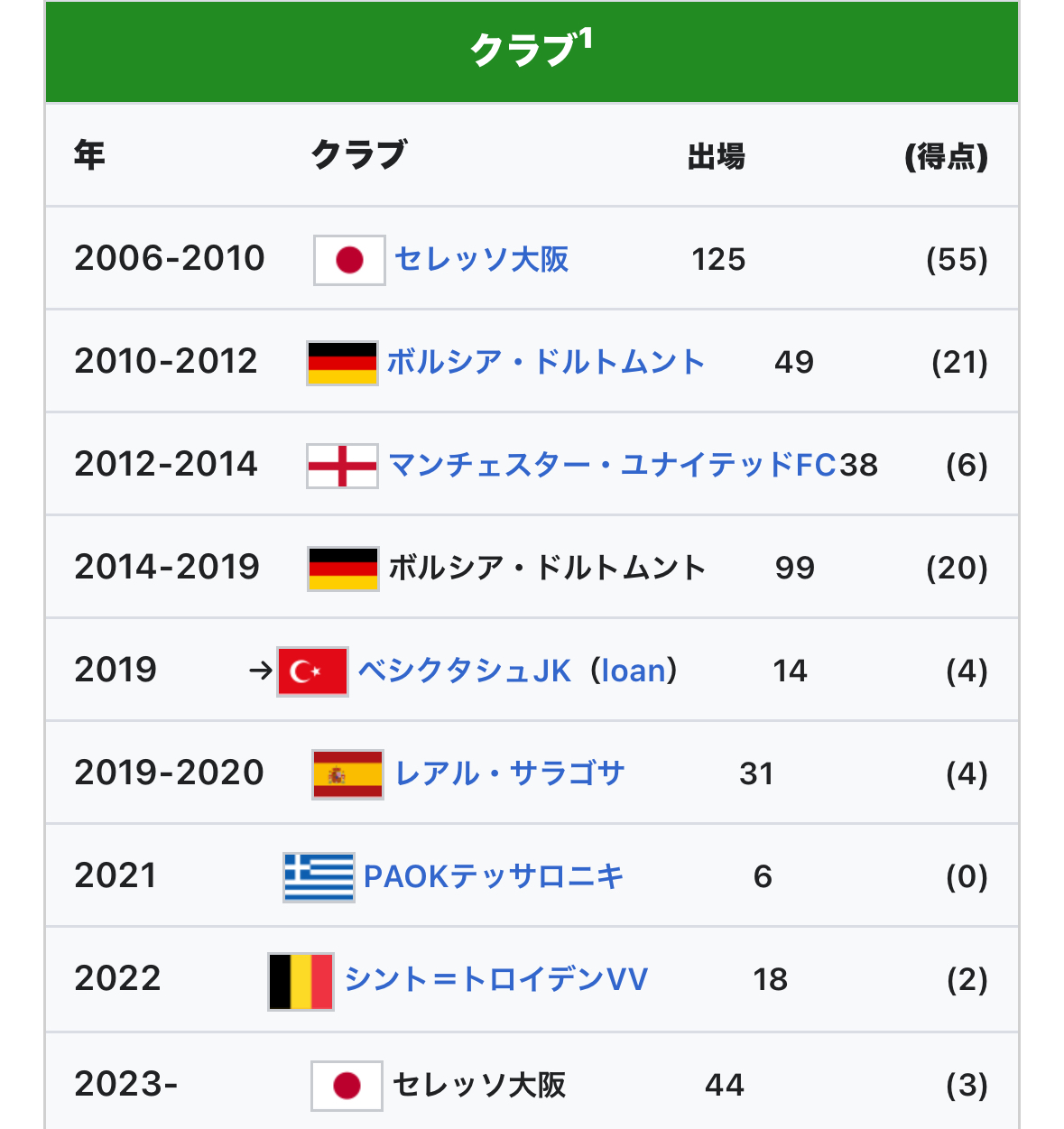The image size is (1064, 1129).
Task: Click the loan arrow before the Turkey flag
Action: tap(260, 671)
